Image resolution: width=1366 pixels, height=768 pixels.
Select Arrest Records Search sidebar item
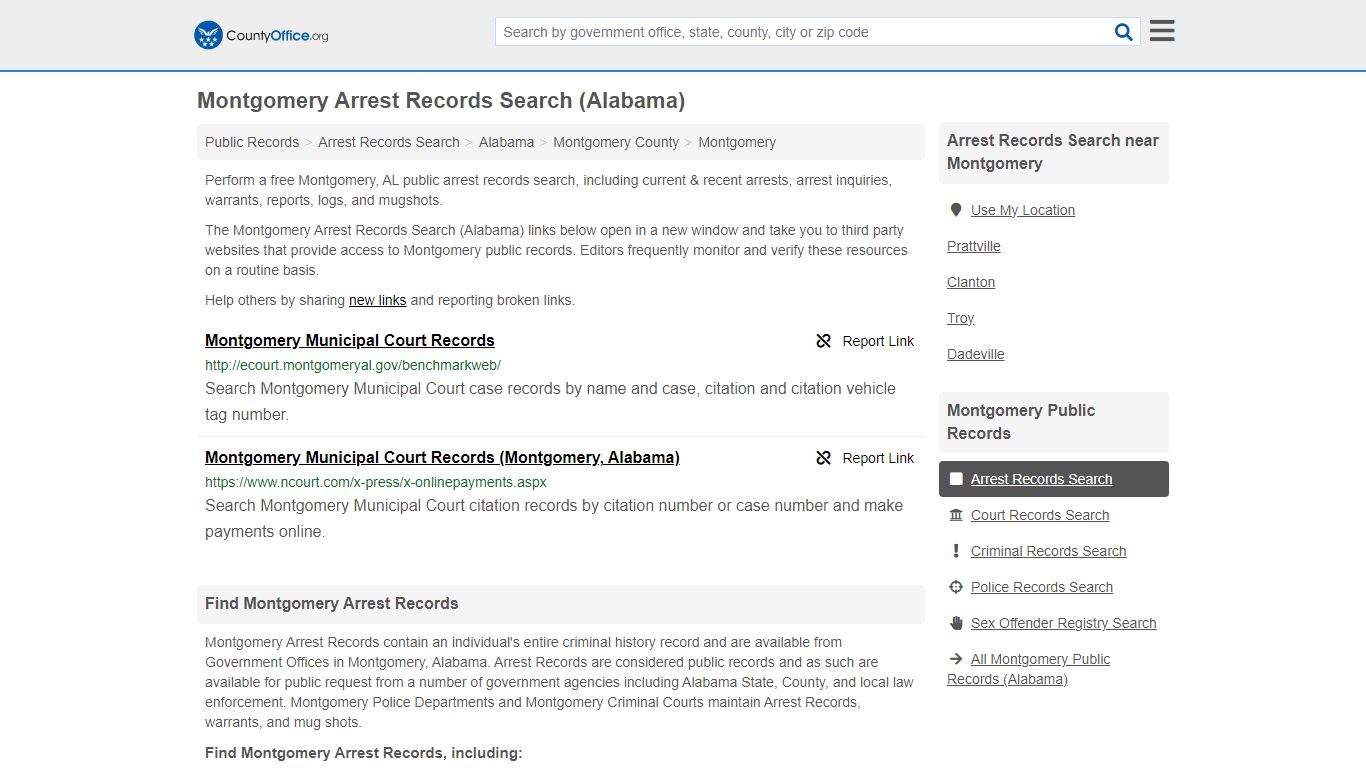1054,479
